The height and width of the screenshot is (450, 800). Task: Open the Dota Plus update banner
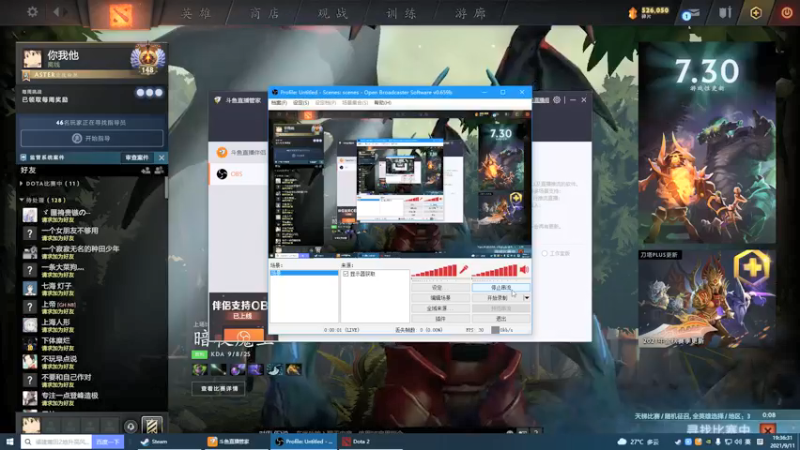point(707,298)
